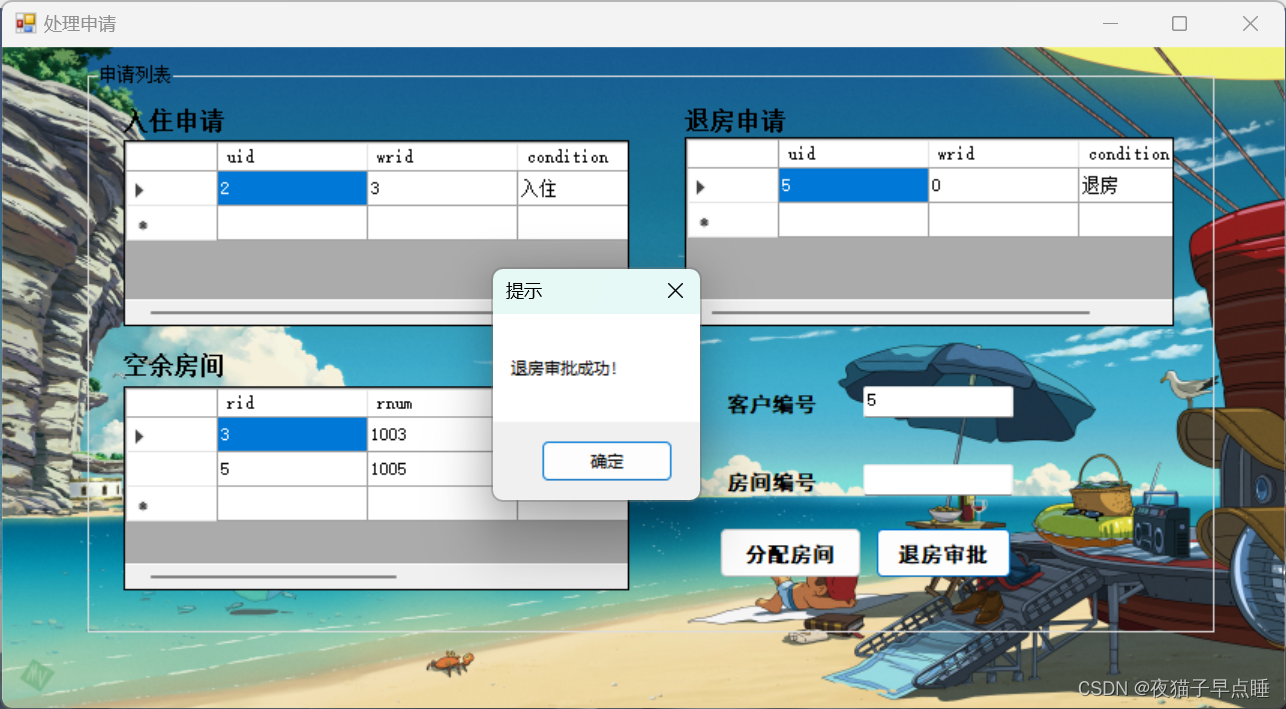Viewport: 1286px width, 709px height.
Task: Click the 处理申请 window app icon
Action: 25,23
